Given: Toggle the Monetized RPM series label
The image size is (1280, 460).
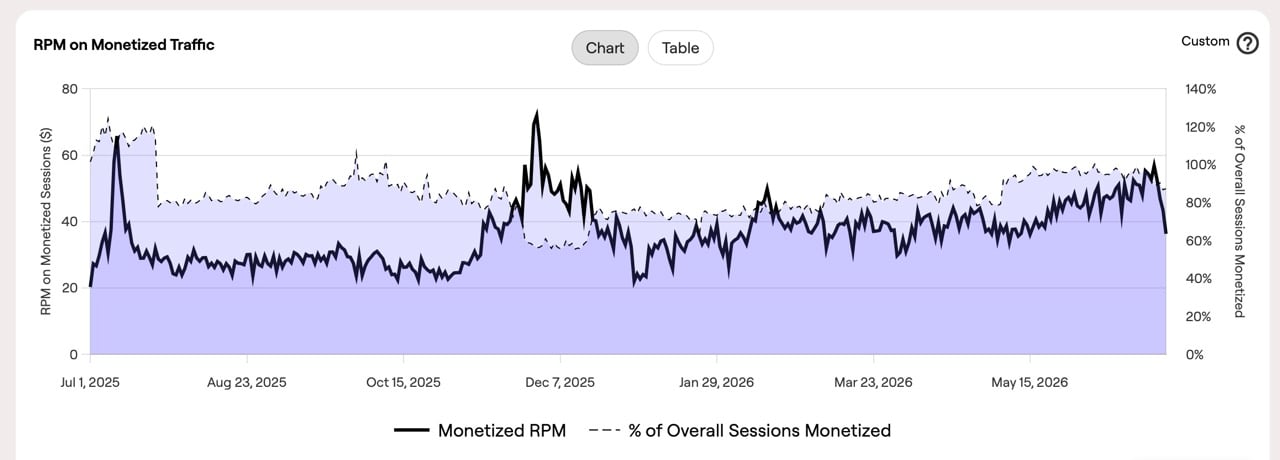Looking at the screenshot, I should 502,430.
